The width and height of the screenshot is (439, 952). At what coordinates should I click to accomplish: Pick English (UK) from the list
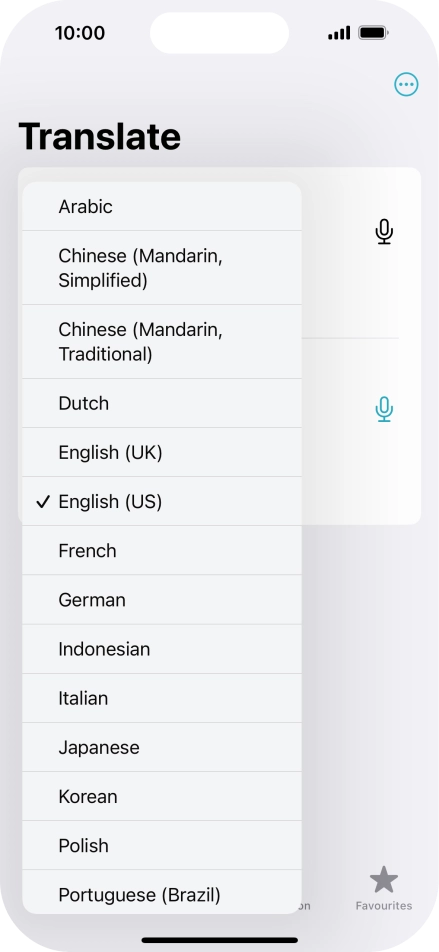162,452
